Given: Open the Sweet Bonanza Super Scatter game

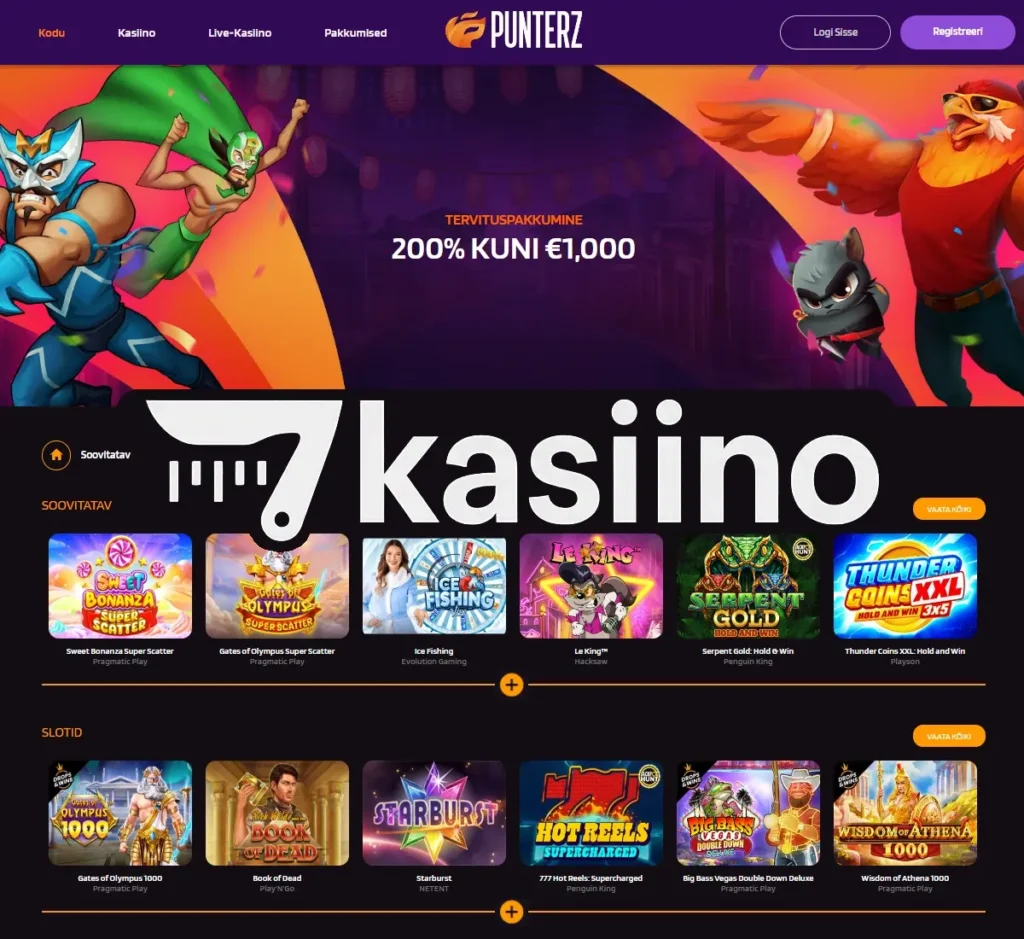Looking at the screenshot, I should coord(120,586).
